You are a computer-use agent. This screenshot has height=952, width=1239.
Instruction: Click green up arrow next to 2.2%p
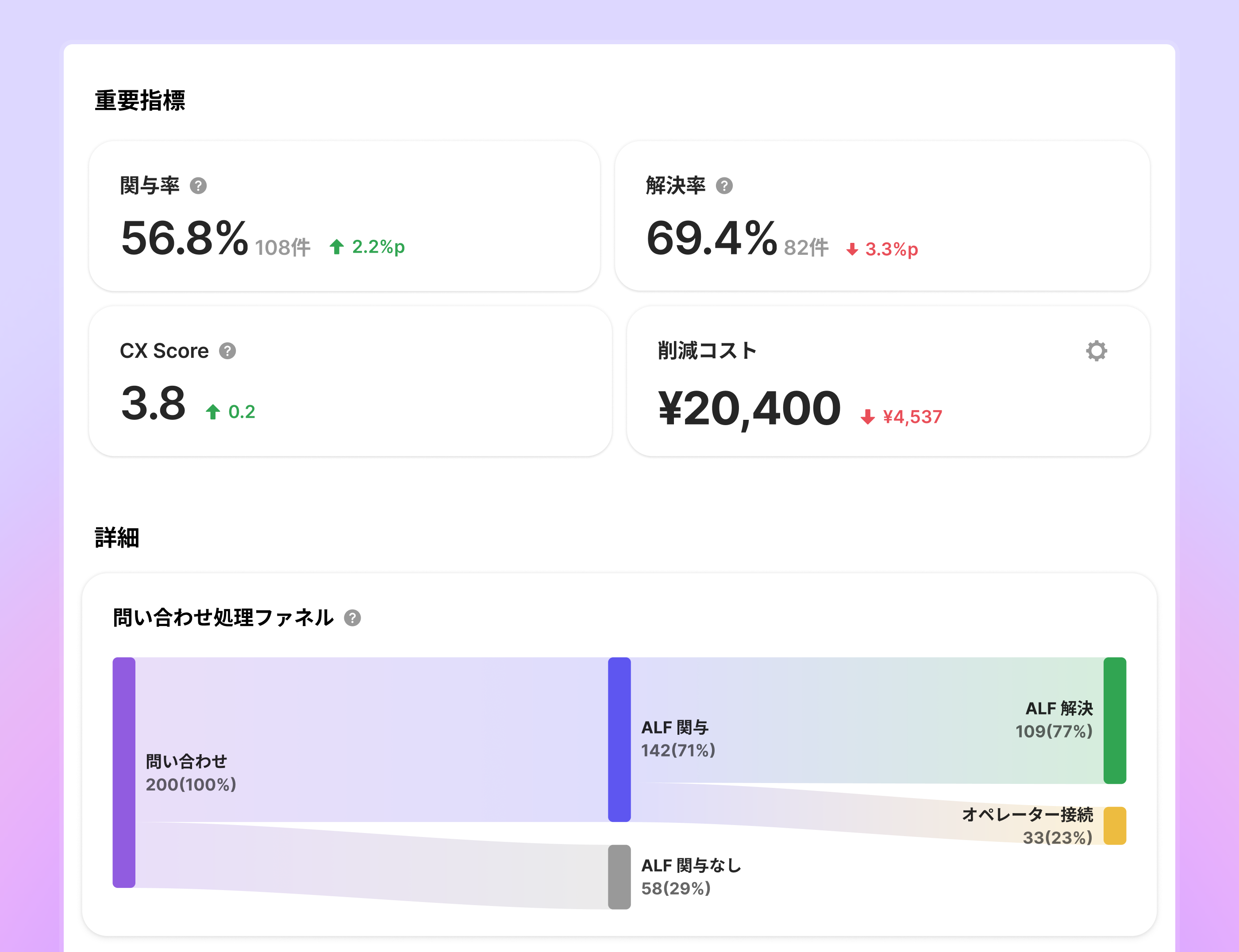coord(337,247)
